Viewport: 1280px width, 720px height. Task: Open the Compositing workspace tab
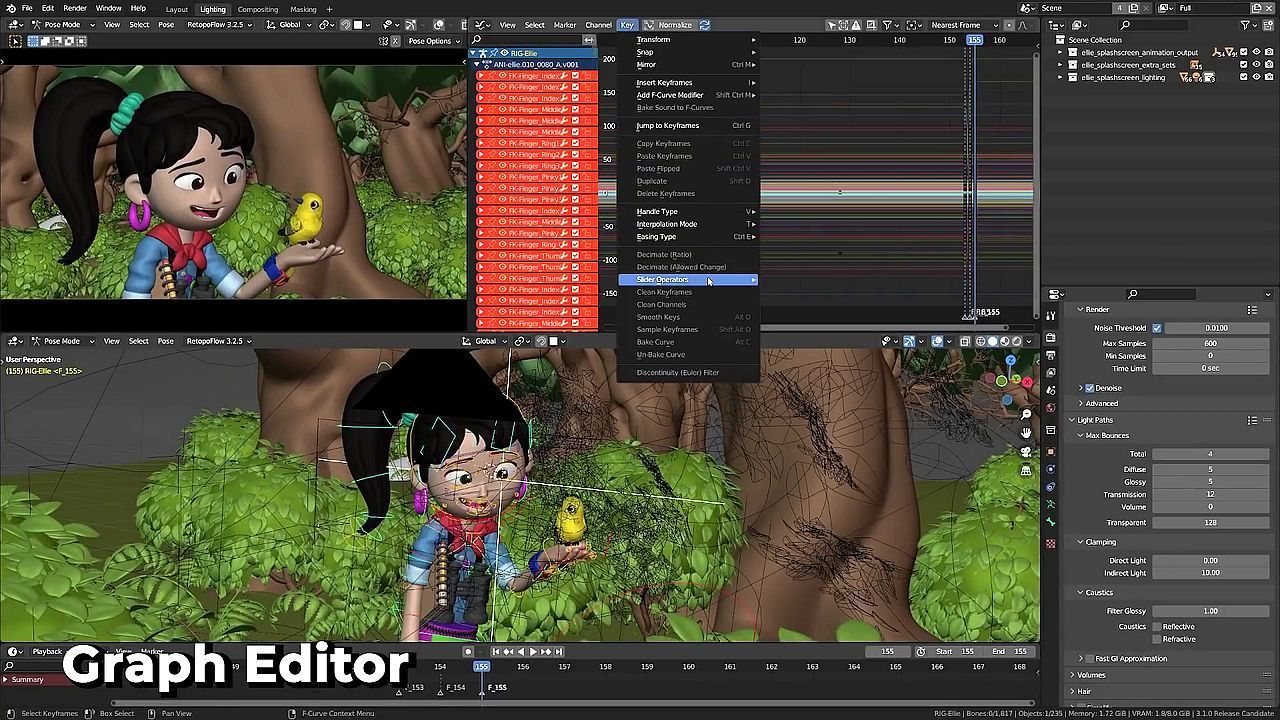[x=257, y=9]
